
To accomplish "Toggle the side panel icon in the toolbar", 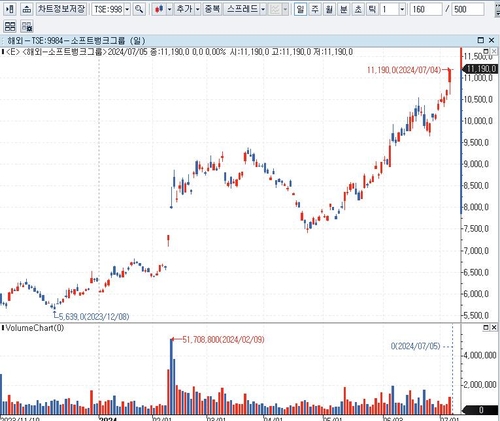I will pyautogui.click(x=10, y=9).
